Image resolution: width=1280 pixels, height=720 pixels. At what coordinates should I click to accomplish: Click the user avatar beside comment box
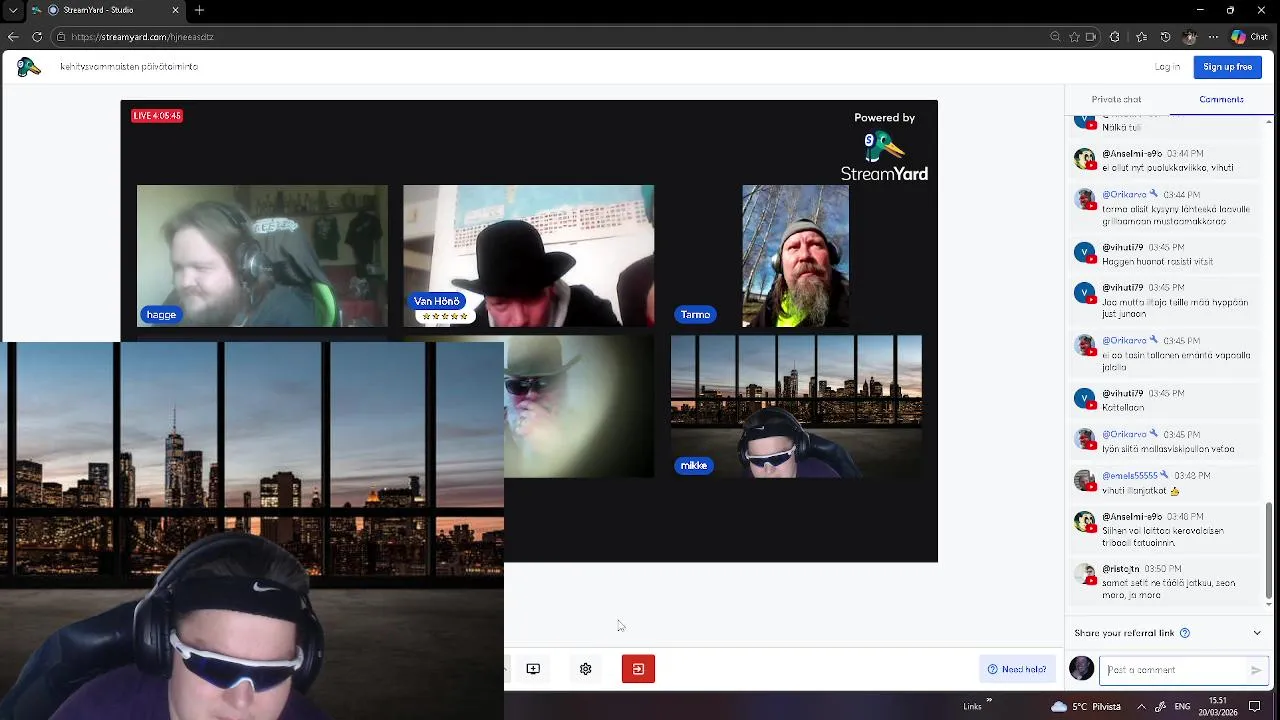click(1081, 669)
